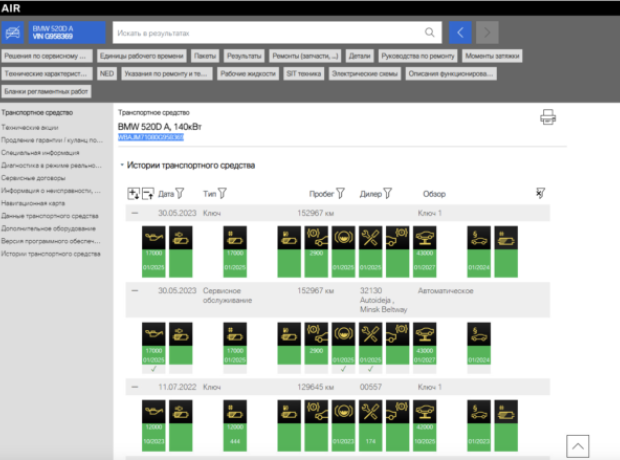Open Сервисные договоры in the sidebar
This screenshot has height=460, width=620.
pyautogui.click(x=33, y=178)
